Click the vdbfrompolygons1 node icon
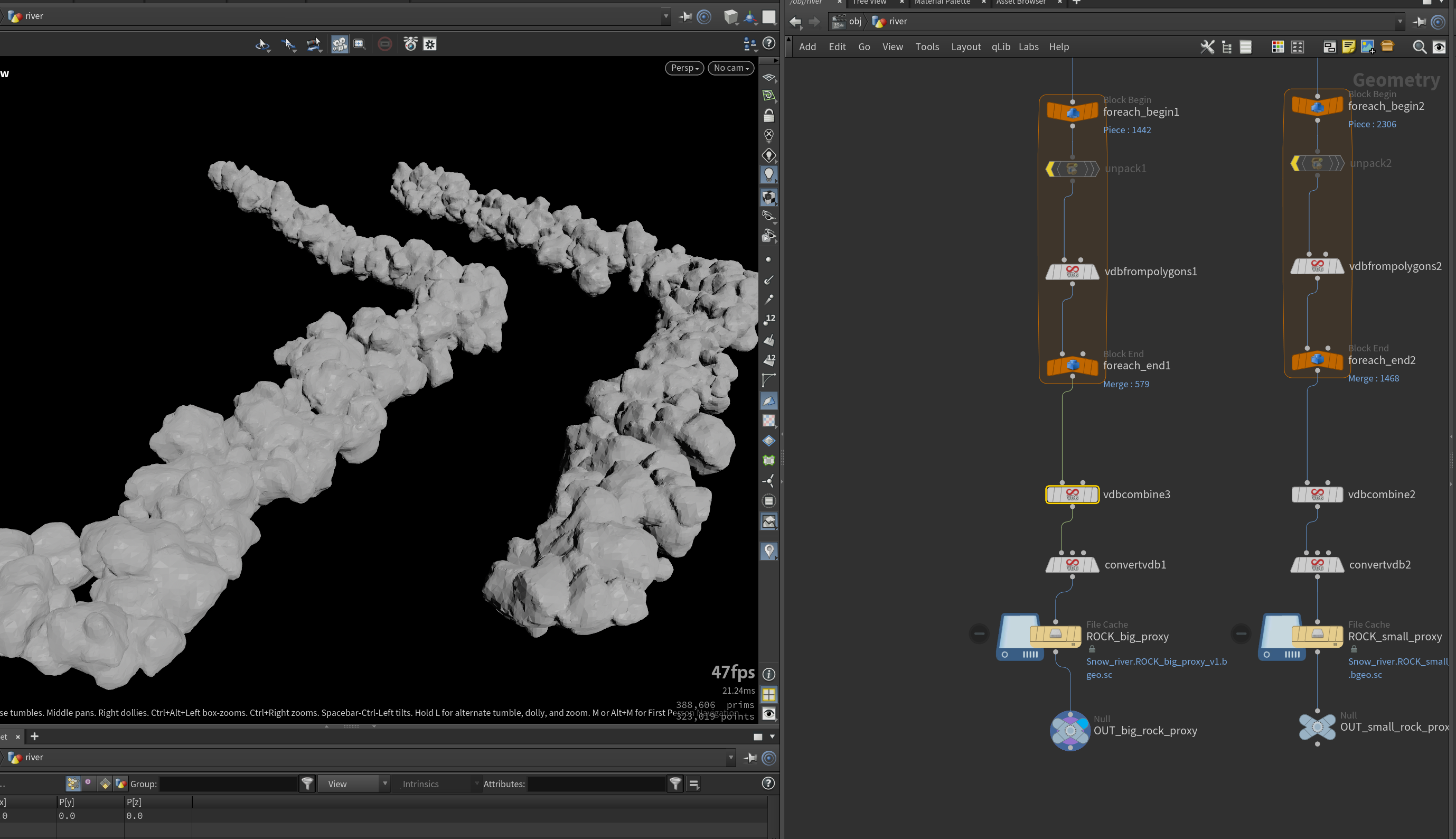 pyautogui.click(x=1072, y=272)
